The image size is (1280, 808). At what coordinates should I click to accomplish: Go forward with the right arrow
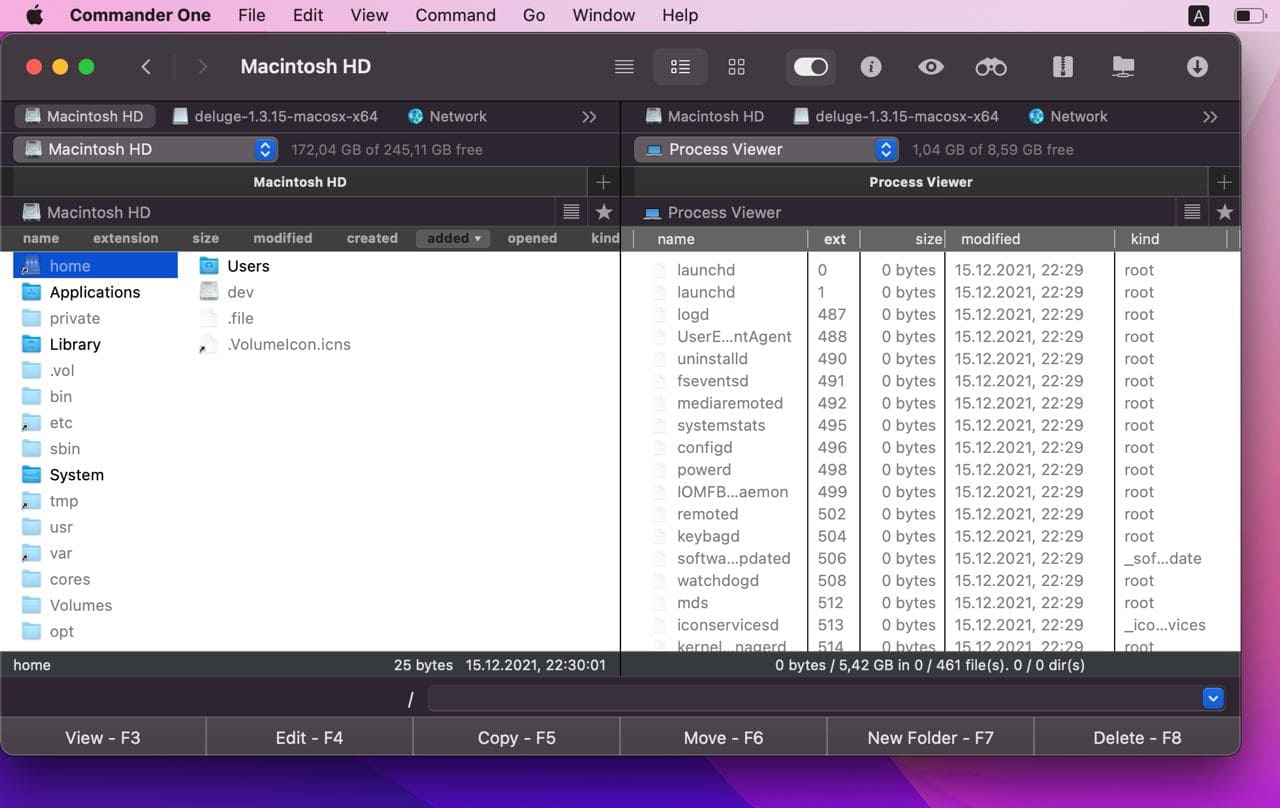point(203,67)
